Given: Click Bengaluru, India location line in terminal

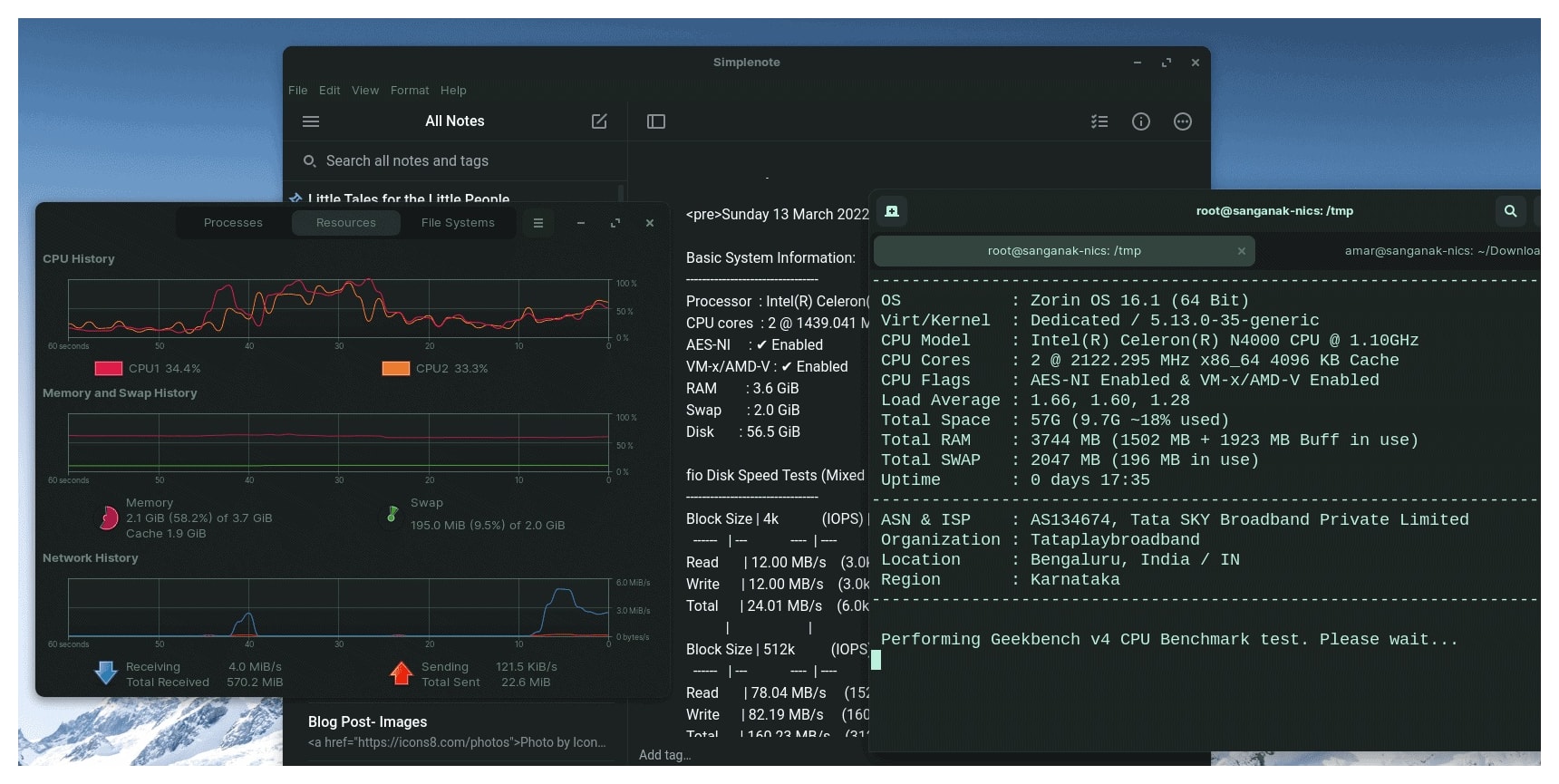Looking at the screenshot, I should pyautogui.click(x=1060, y=560).
